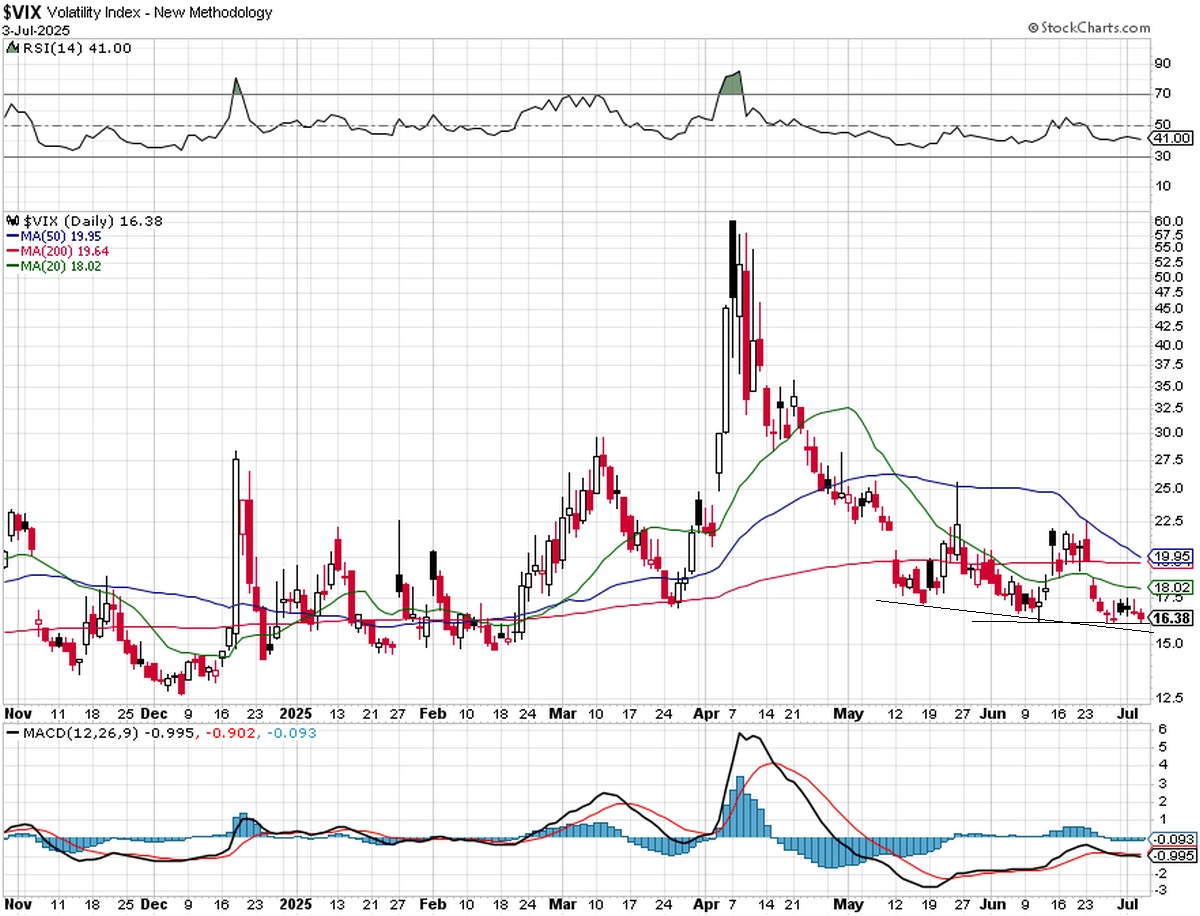The image size is (1200, 916).
Task: Click the red MA(200) legend line marker
Action: point(12,252)
